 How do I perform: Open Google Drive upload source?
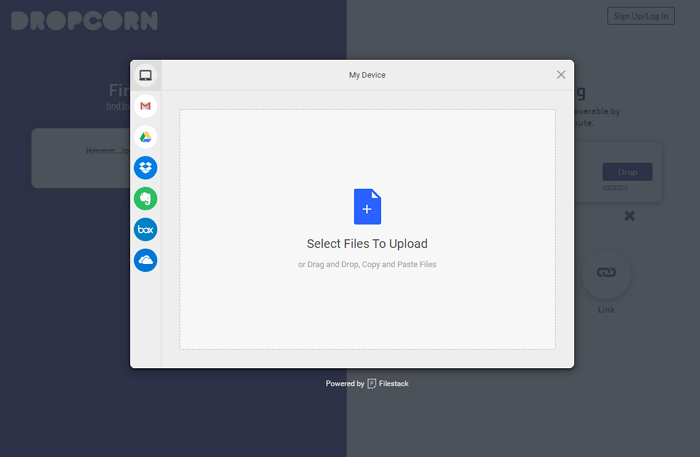146,137
